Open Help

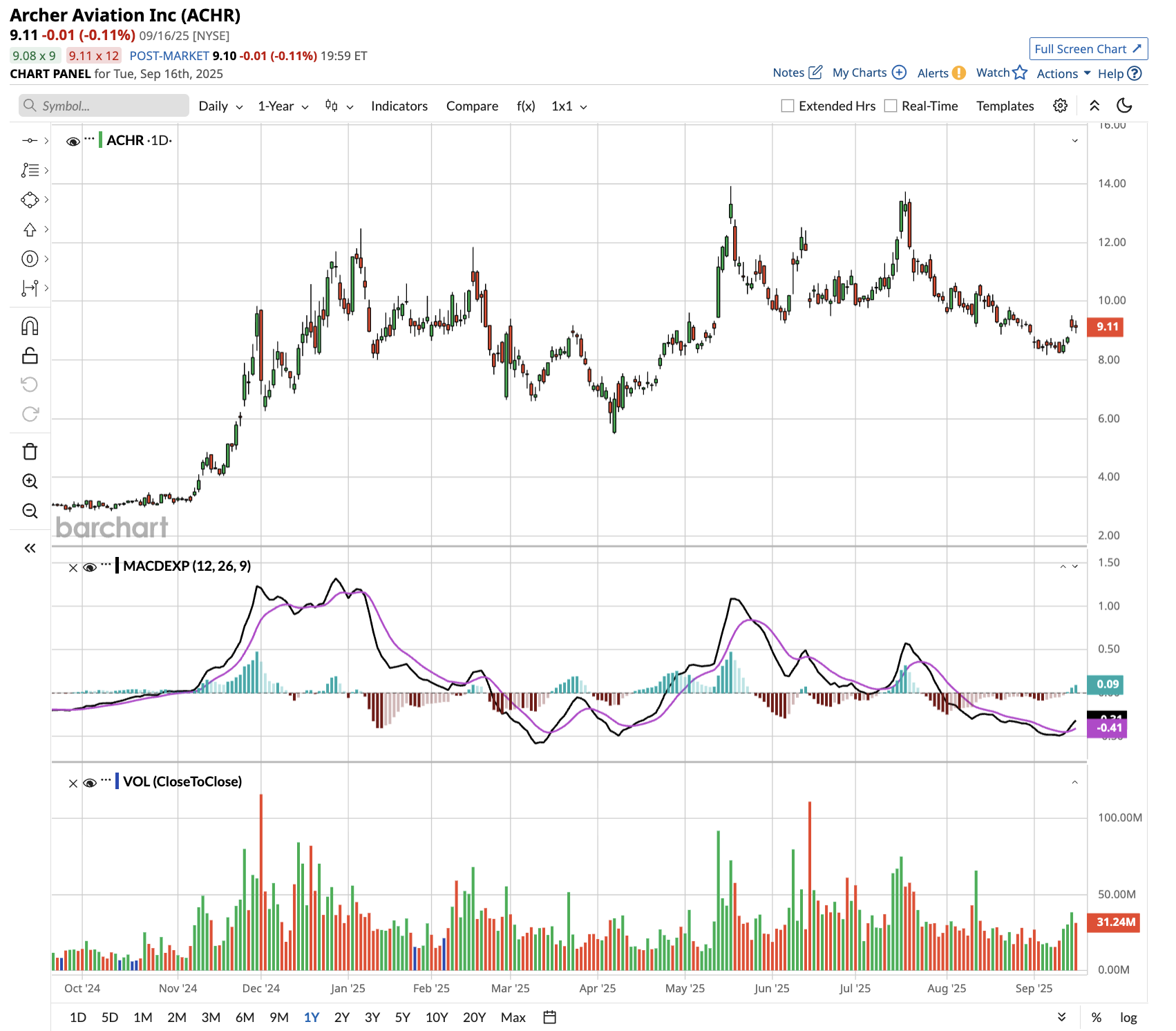(x=1119, y=73)
